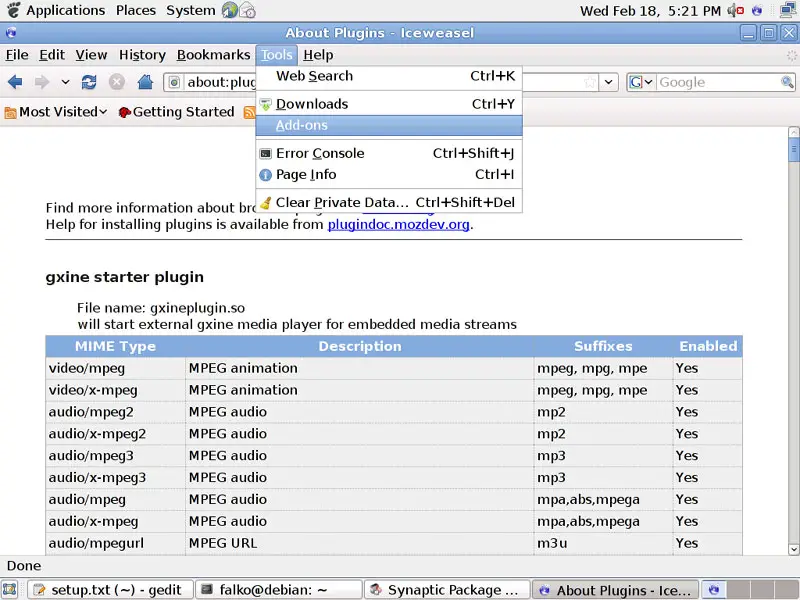Viewport: 800px width, 600px height.
Task: Open Error Console from Tools menu
Action: pyautogui.click(x=320, y=153)
